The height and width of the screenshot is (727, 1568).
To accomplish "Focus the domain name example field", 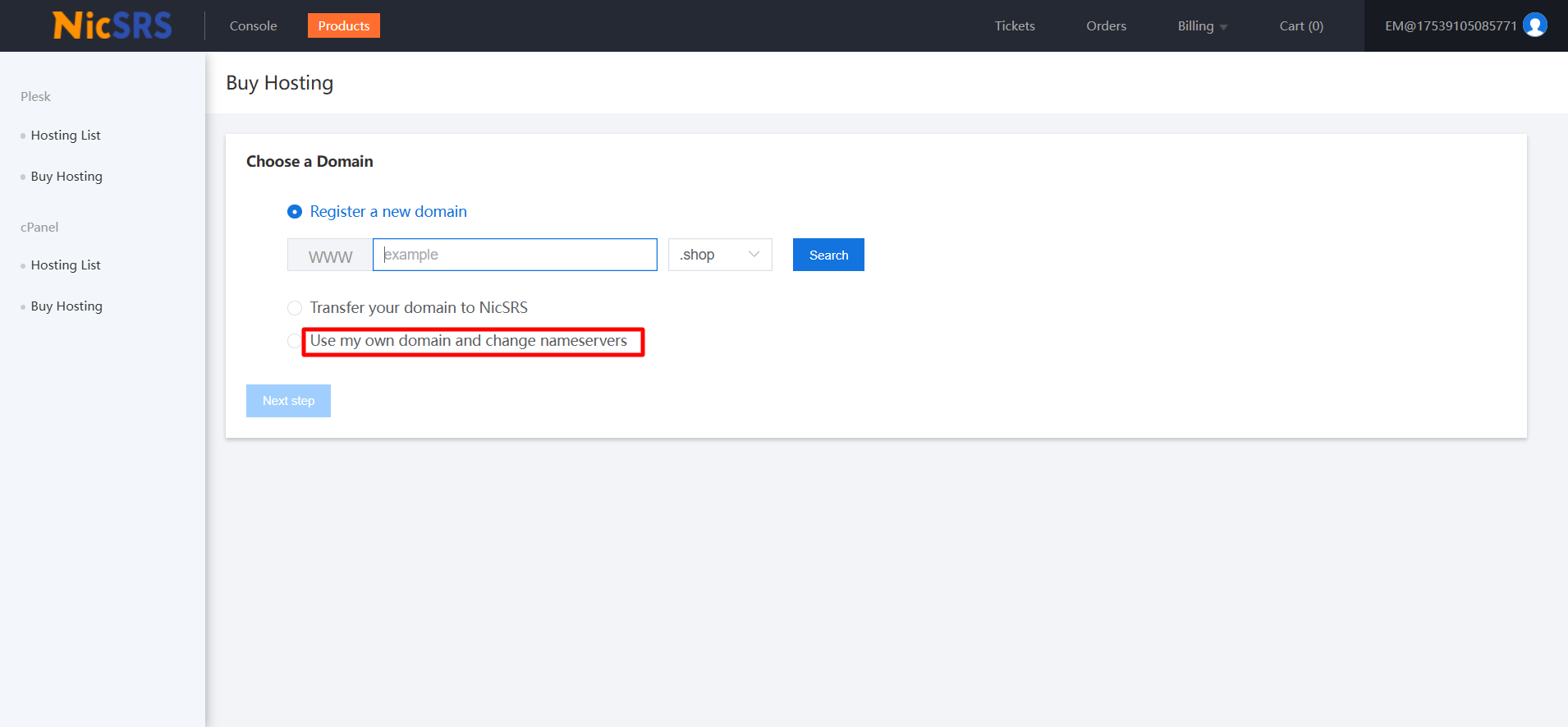I will point(515,255).
